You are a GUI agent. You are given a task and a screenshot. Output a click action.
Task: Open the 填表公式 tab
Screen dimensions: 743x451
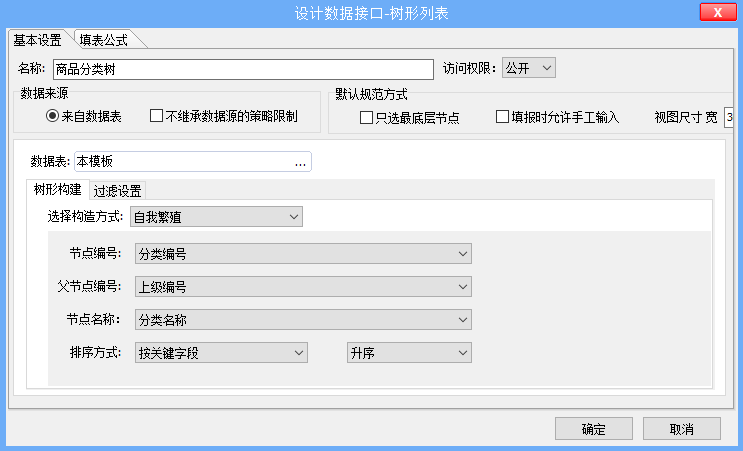[x=104, y=40]
